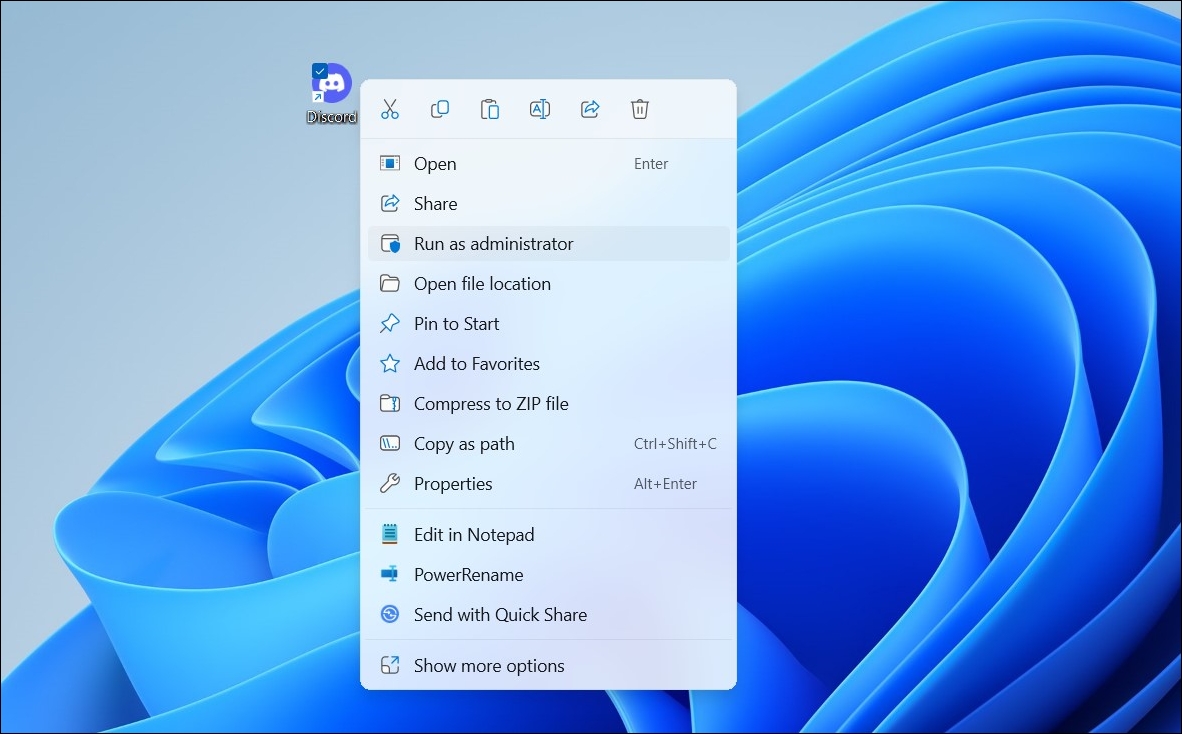Image resolution: width=1182 pixels, height=734 pixels.
Task: Compress the shortcut to a ZIP file
Action: tap(491, 403)
